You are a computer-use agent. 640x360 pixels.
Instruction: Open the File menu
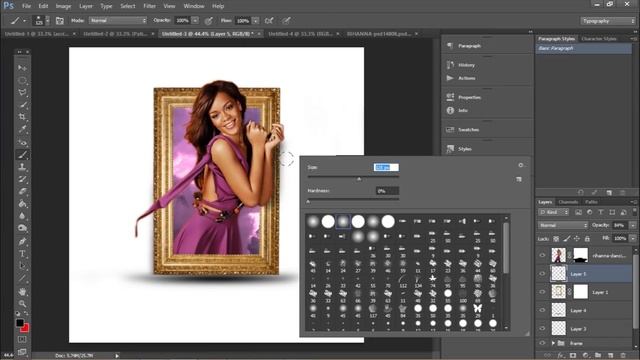(x=27, y=6)
